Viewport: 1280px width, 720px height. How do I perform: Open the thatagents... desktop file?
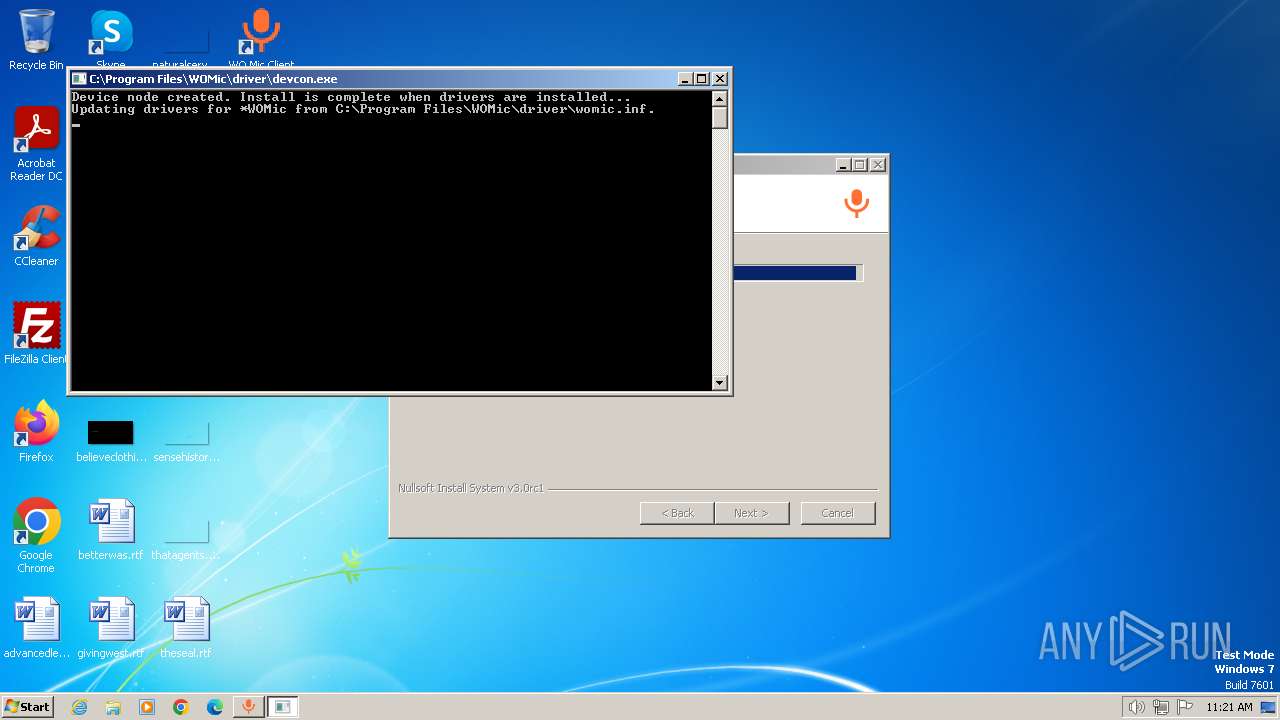(186, 538)
